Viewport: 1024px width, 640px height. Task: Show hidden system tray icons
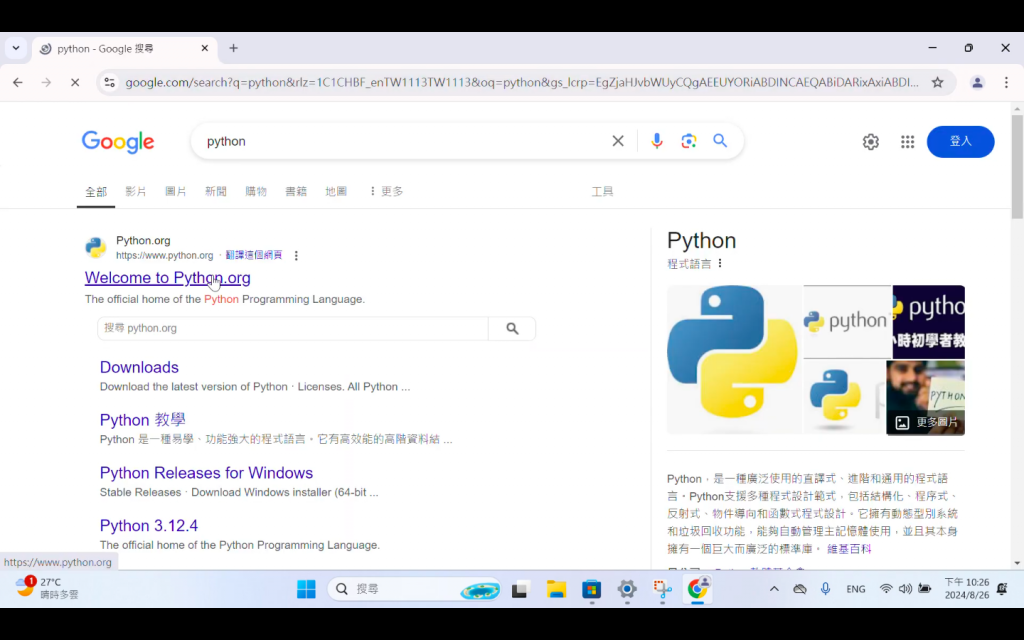click(774, 589)
